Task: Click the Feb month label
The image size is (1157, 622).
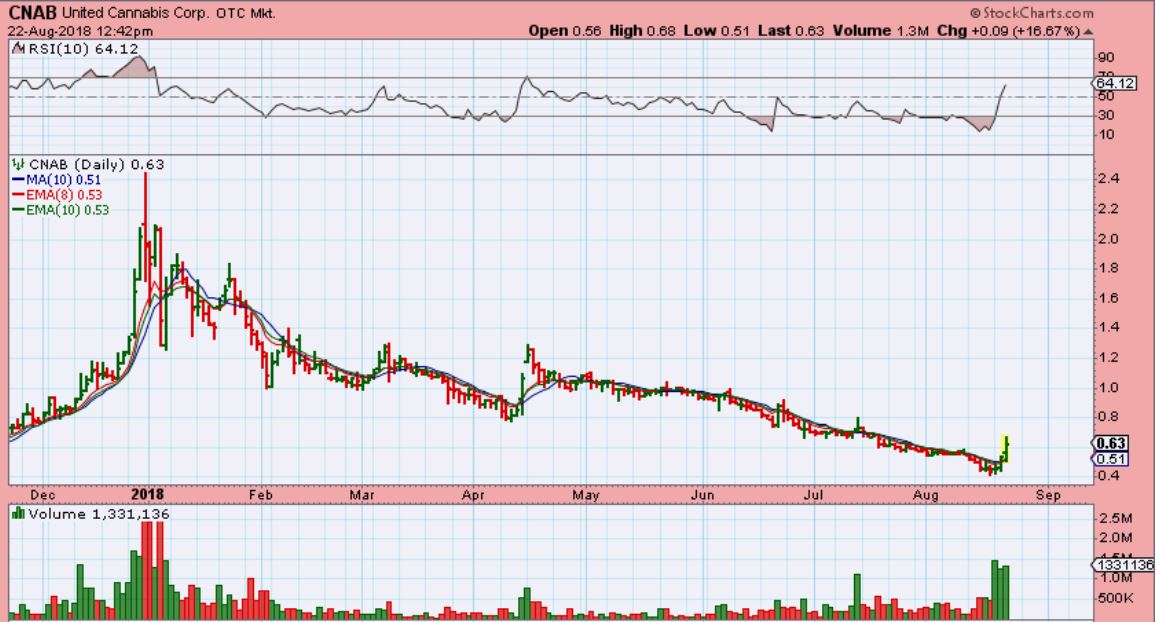Action: 260,495
